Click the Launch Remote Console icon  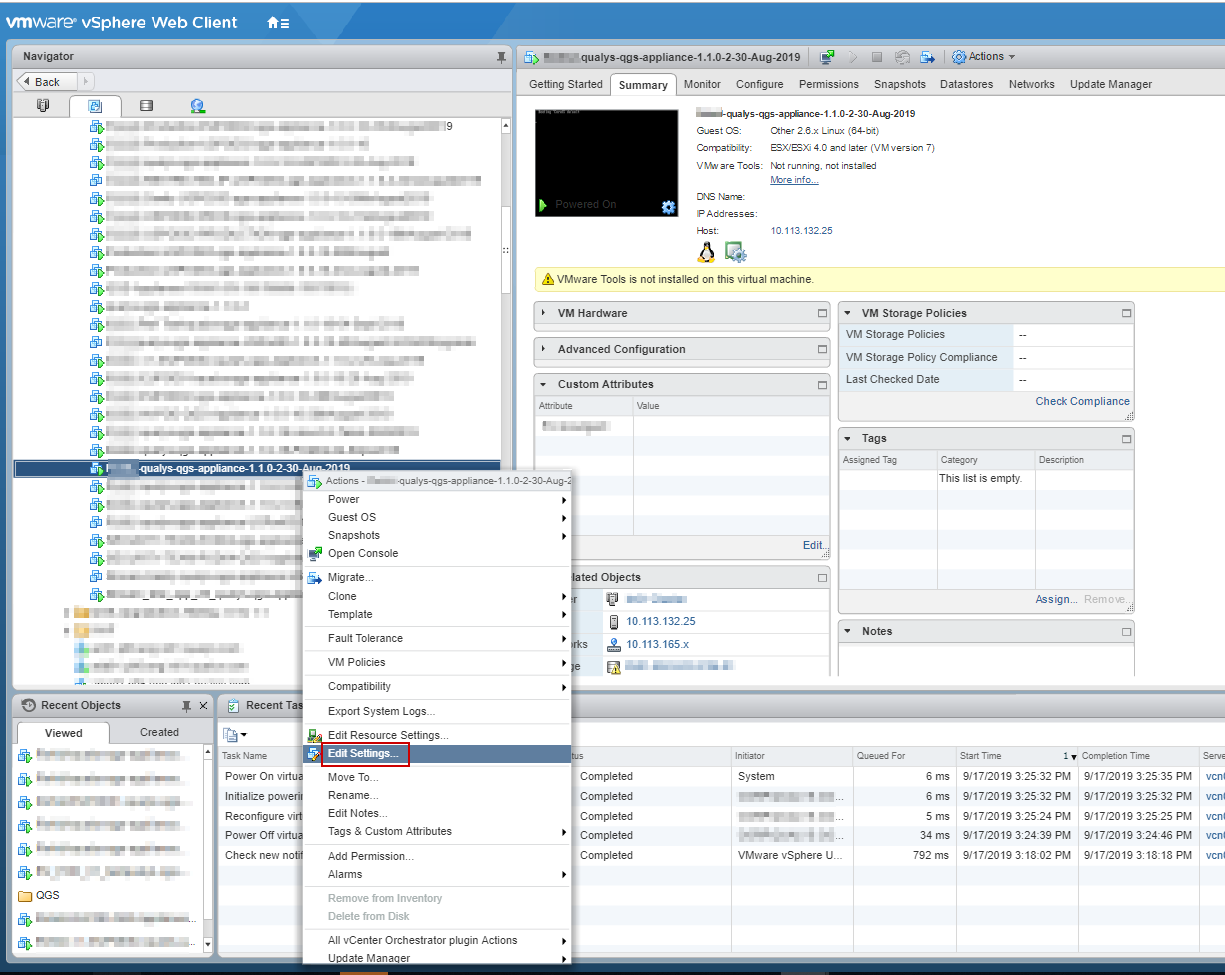[825, 57]
